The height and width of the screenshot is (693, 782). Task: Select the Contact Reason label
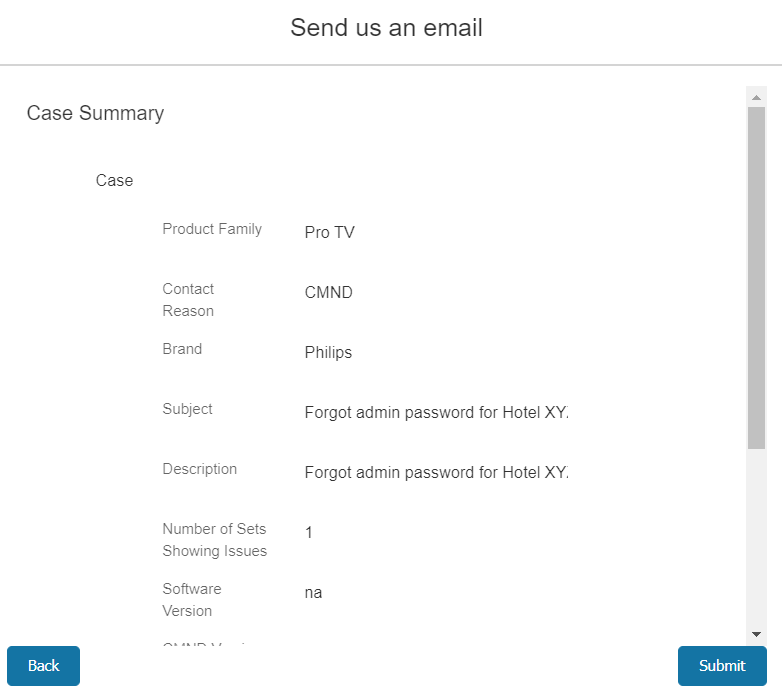click(188, 300)
